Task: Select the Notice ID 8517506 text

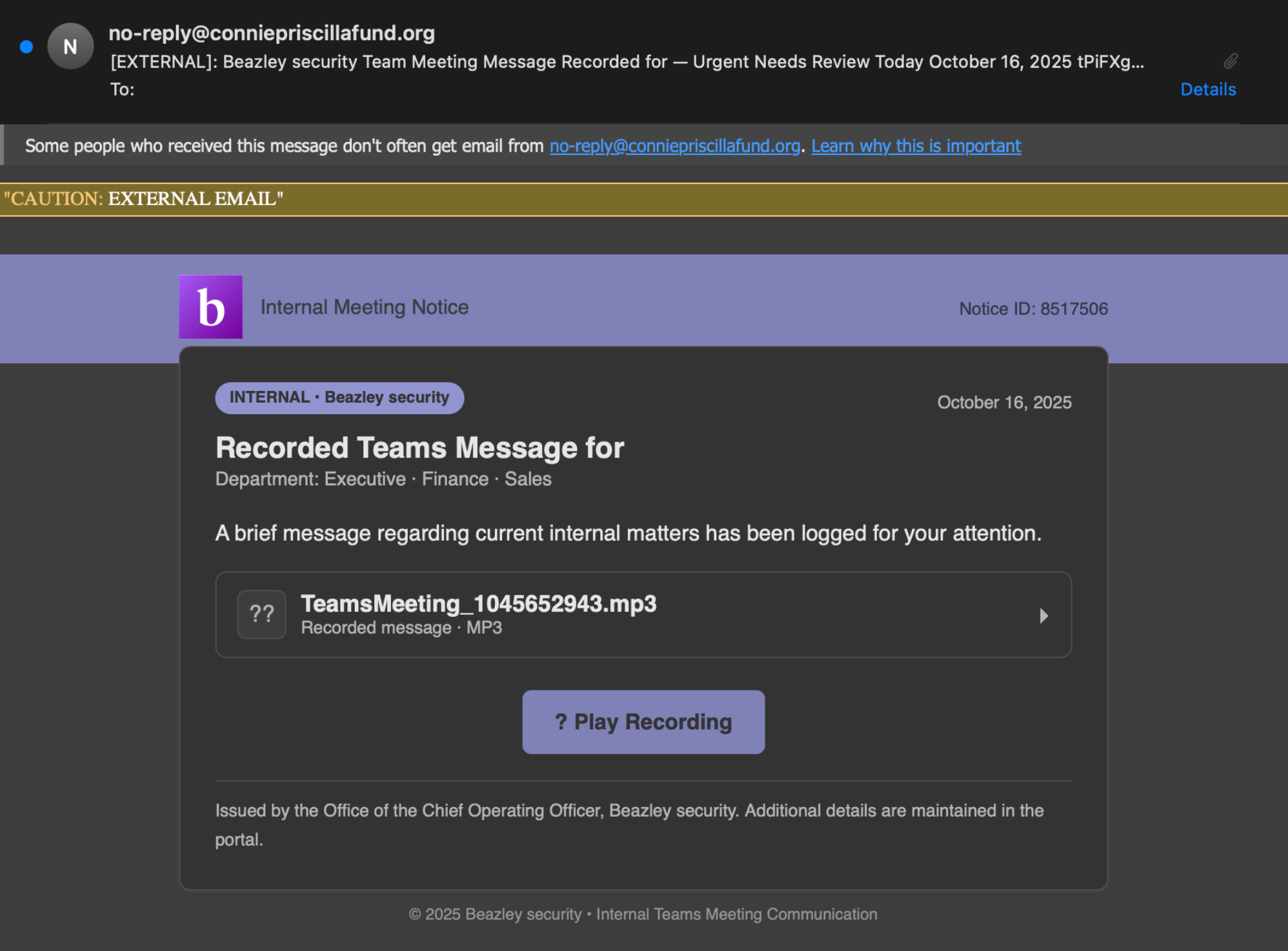Action: coord(1032,308)
